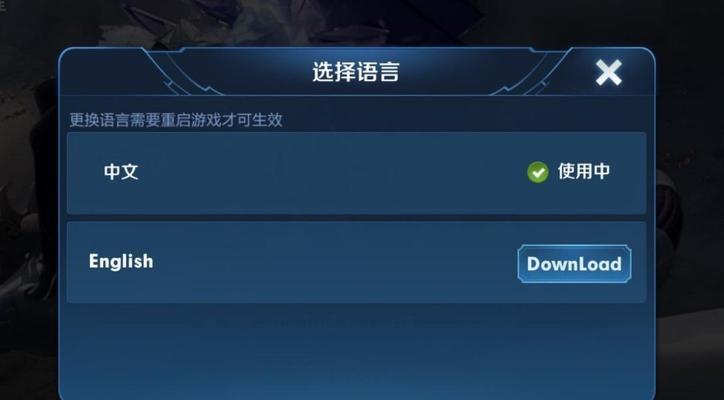Click the 更换语言需要重启游戏才可生效 hint text
This screenshot has width=724, height=400.
click(x=176, y=120)
